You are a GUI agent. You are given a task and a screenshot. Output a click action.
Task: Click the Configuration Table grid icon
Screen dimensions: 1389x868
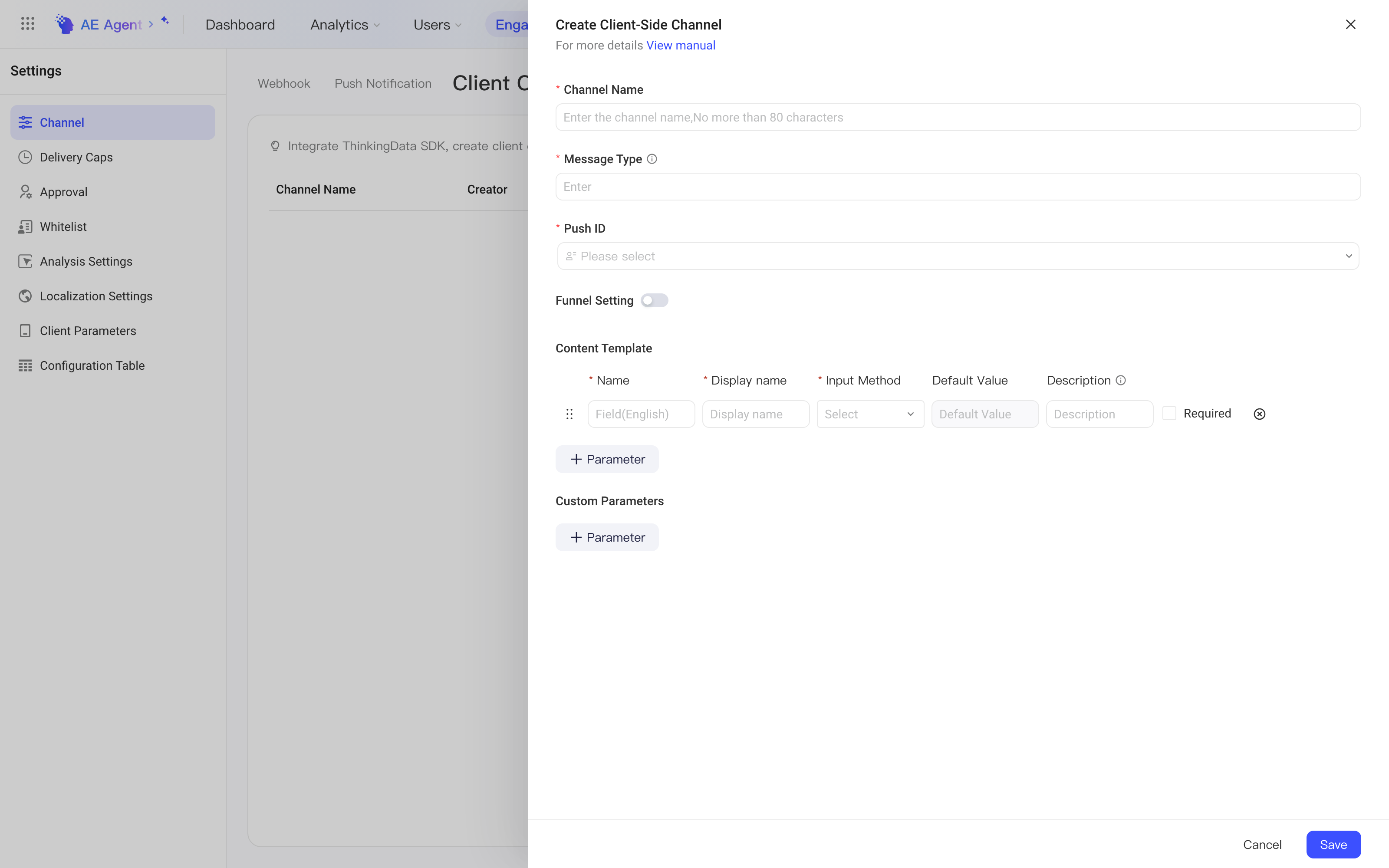tap(25, 366)
